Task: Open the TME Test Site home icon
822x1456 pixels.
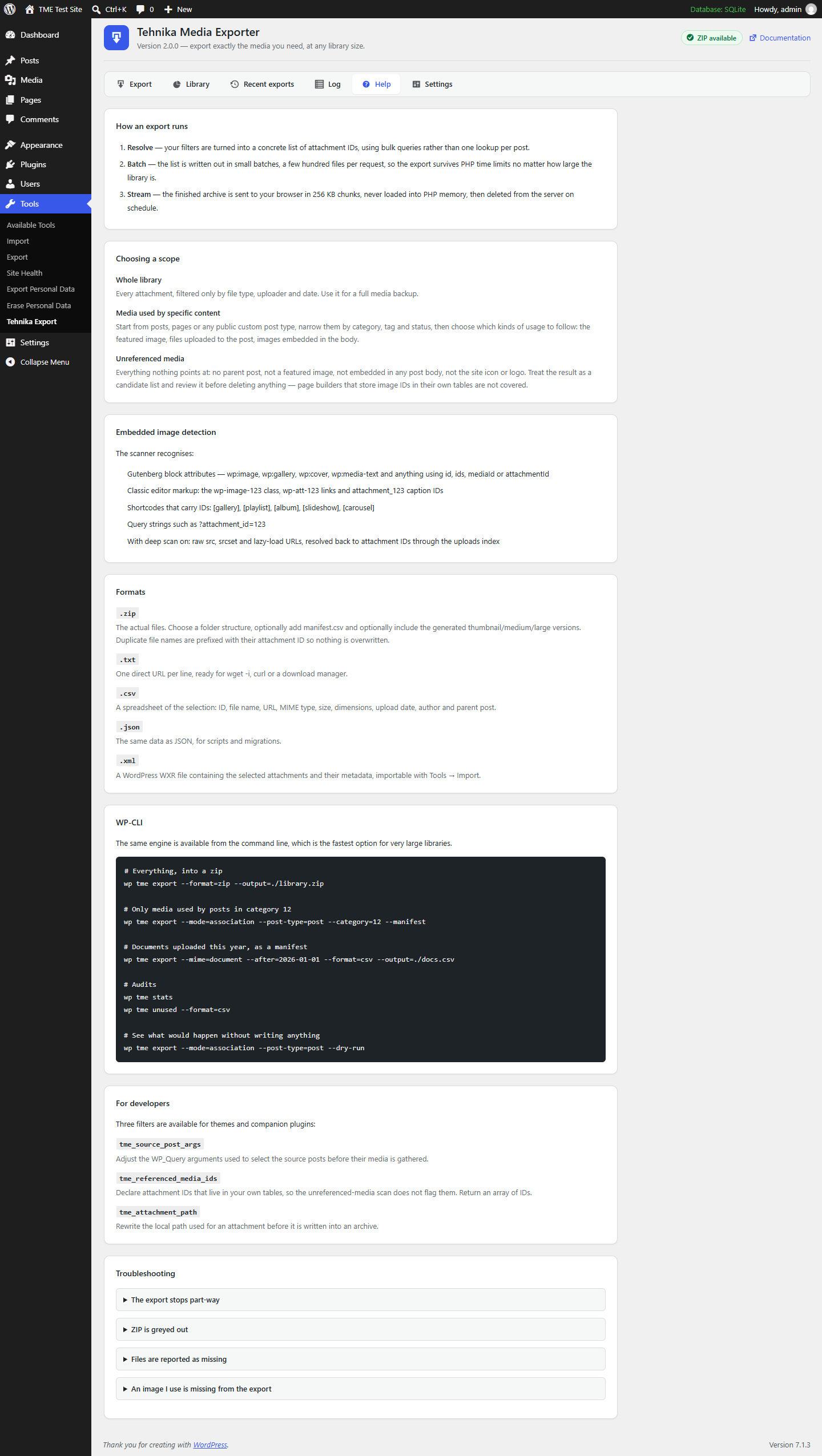Action: 30,9
